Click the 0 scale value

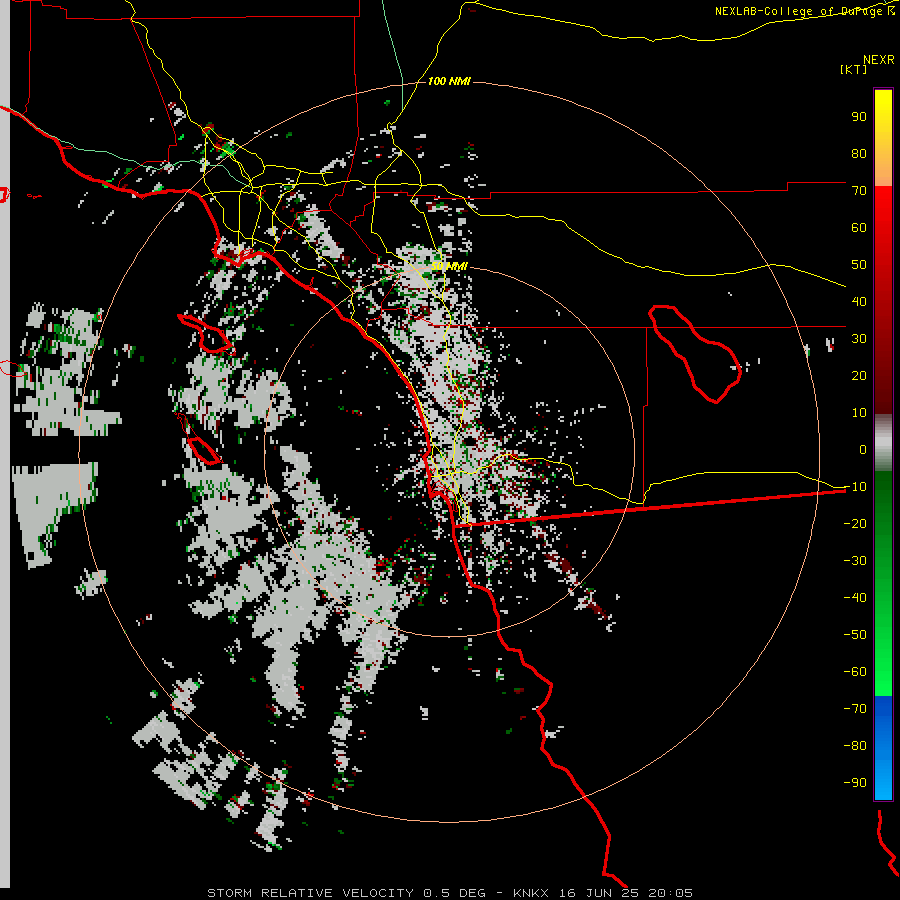[863, 449]
